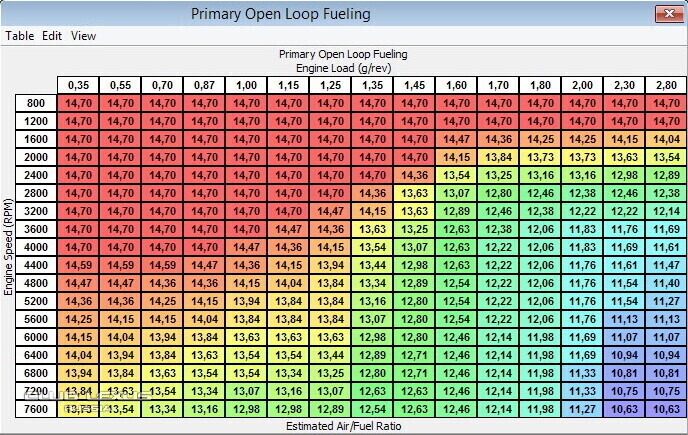Viewport: 688px width, 435px height.
Task: Close the Primary Open Loop Fueling window
Action: pos(669,14)
